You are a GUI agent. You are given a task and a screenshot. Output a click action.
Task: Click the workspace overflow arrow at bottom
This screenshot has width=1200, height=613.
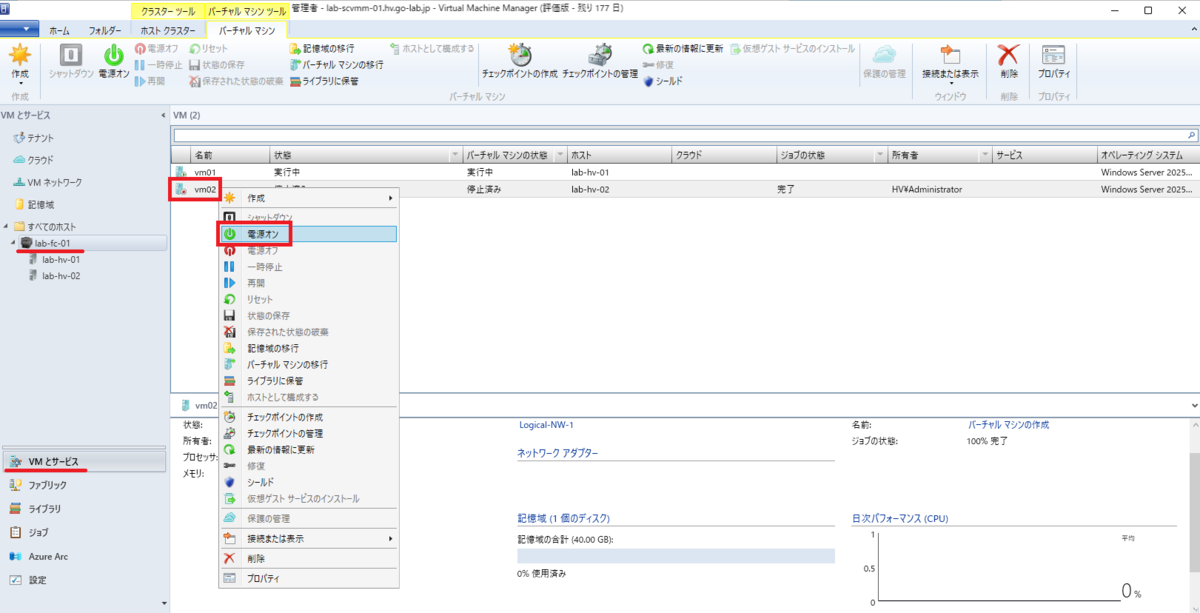tap(164, 603)
